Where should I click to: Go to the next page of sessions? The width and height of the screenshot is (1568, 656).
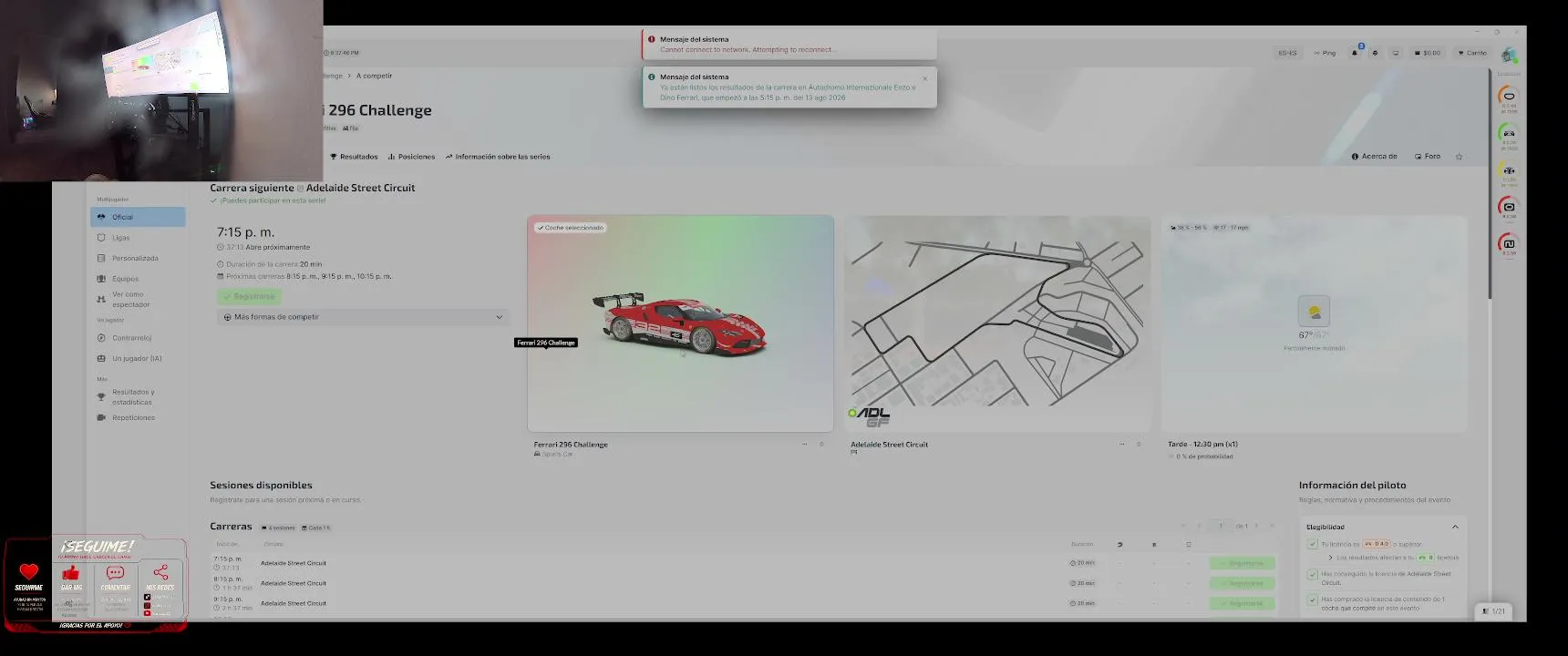1256,526
